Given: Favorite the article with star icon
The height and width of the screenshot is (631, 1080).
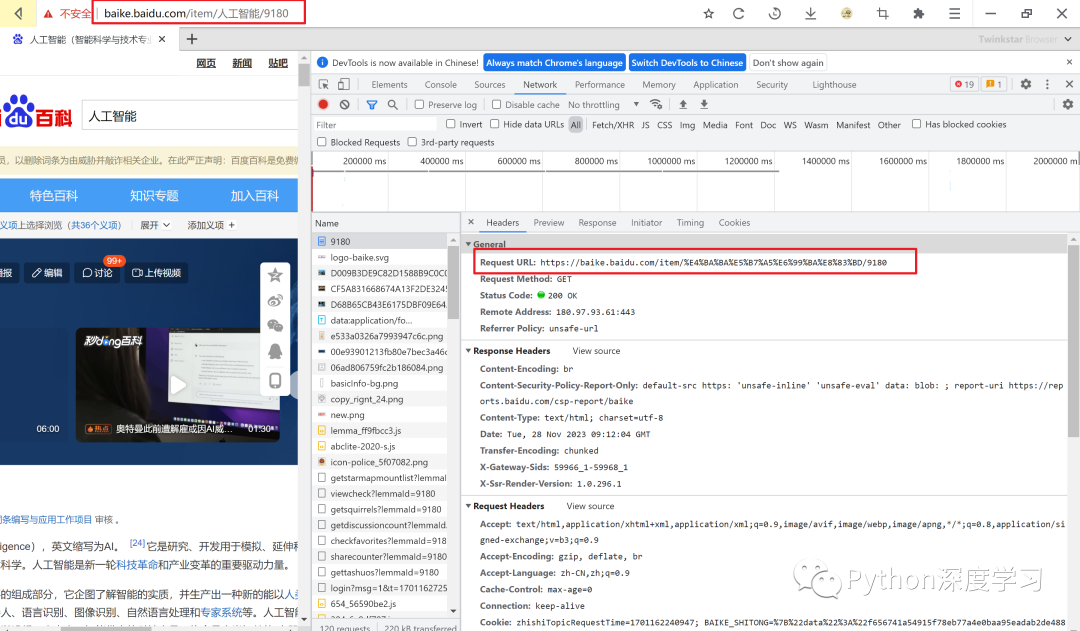Looking at the screenshot, I should click(x=275, y=275).
